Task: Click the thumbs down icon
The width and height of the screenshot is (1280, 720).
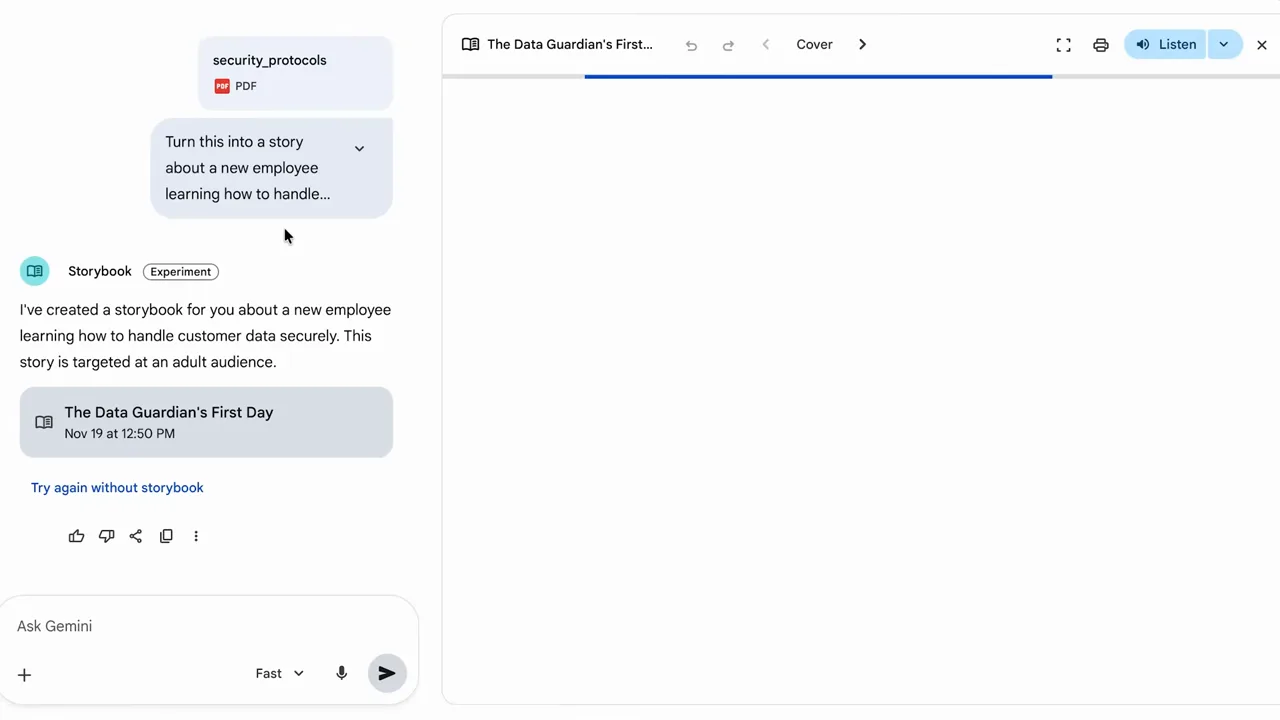Action: point(106,536)
